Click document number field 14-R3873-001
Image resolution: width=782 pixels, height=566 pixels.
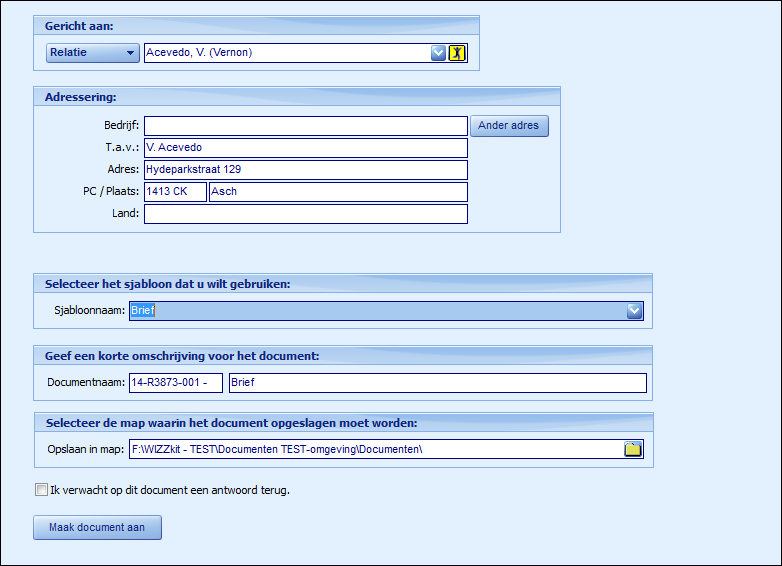[175, 383]
